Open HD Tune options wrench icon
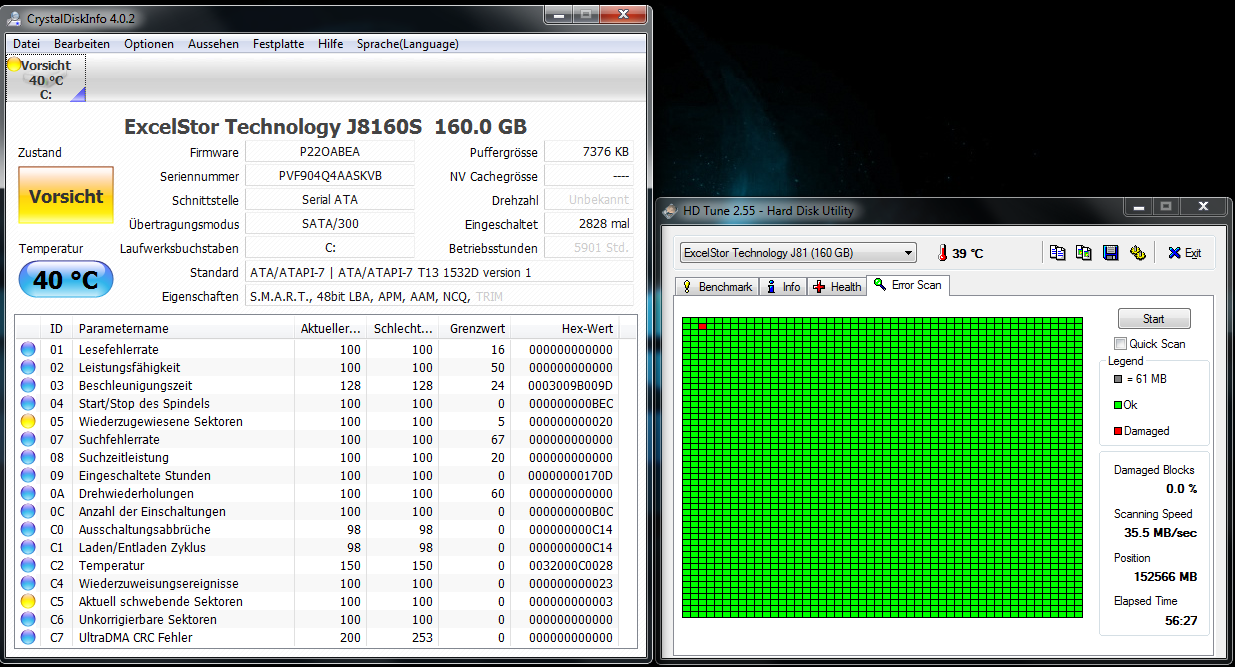The image size is (1235, 667). coord(1137,253)
